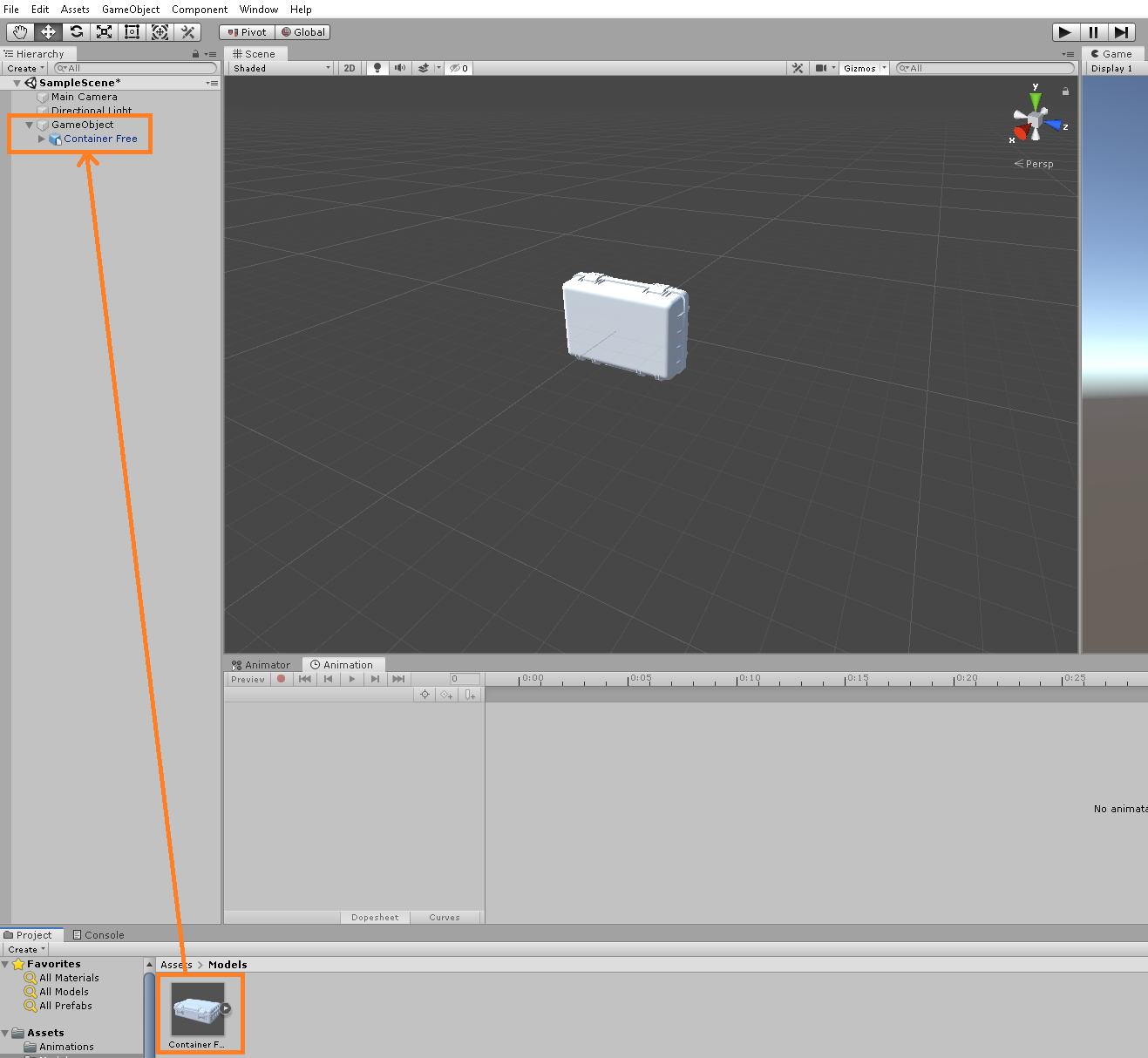Switch to the Animator tab

(x=261, y=664)
